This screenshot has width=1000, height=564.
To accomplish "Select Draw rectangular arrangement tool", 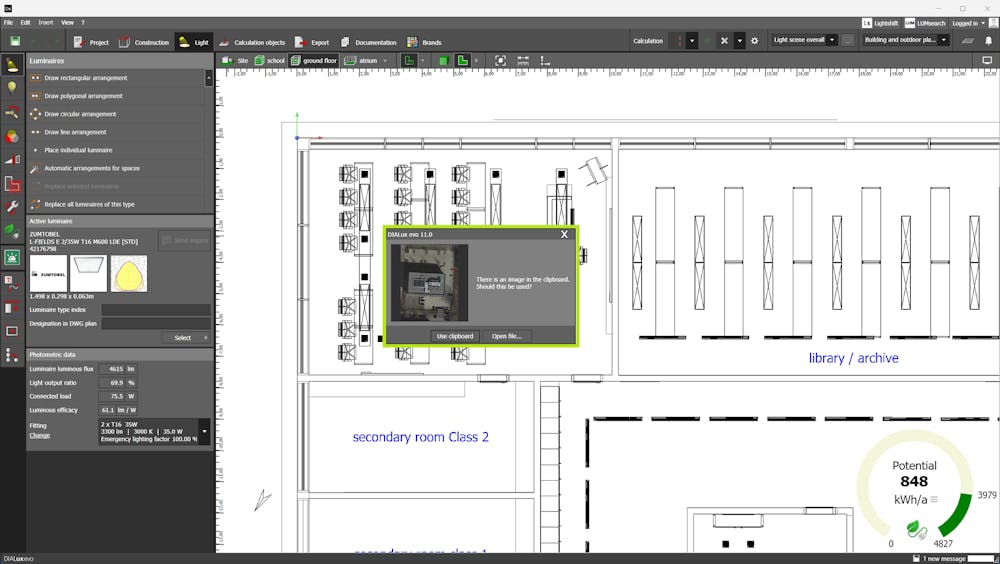I will tap(85, 78).
